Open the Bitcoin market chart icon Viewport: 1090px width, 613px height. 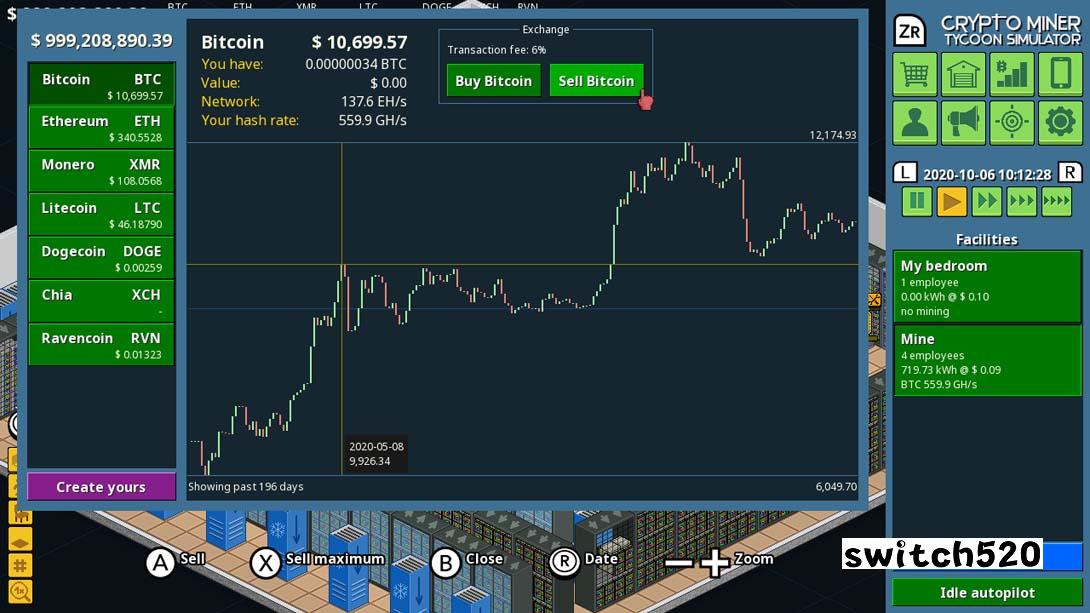pyautogui.click(x=1011, y=74)
